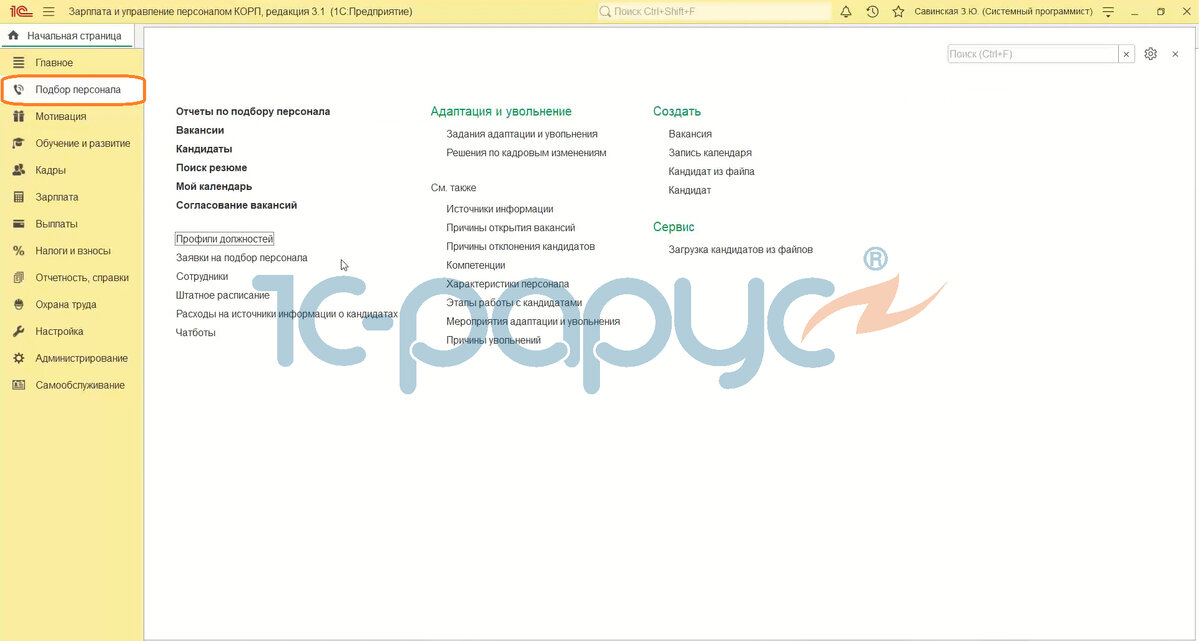
Task: Click the Зарплата wallet icon
Action: [x=18, y=197]
